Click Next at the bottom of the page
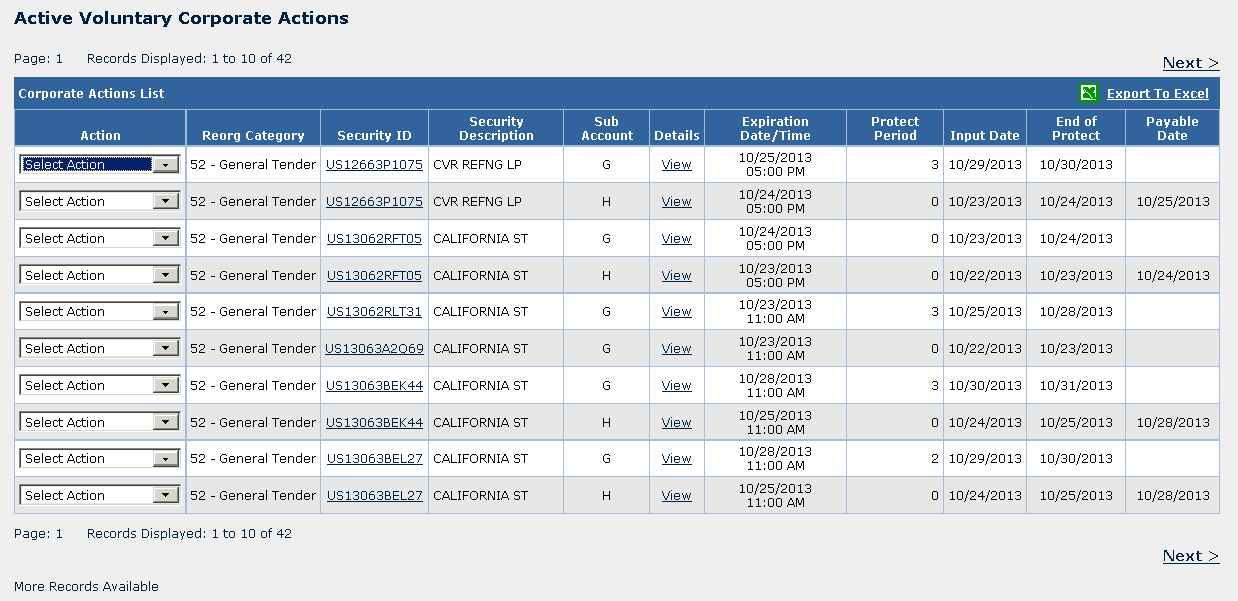This screenshot has height=601, width=1238. [x=1189, y=556]
